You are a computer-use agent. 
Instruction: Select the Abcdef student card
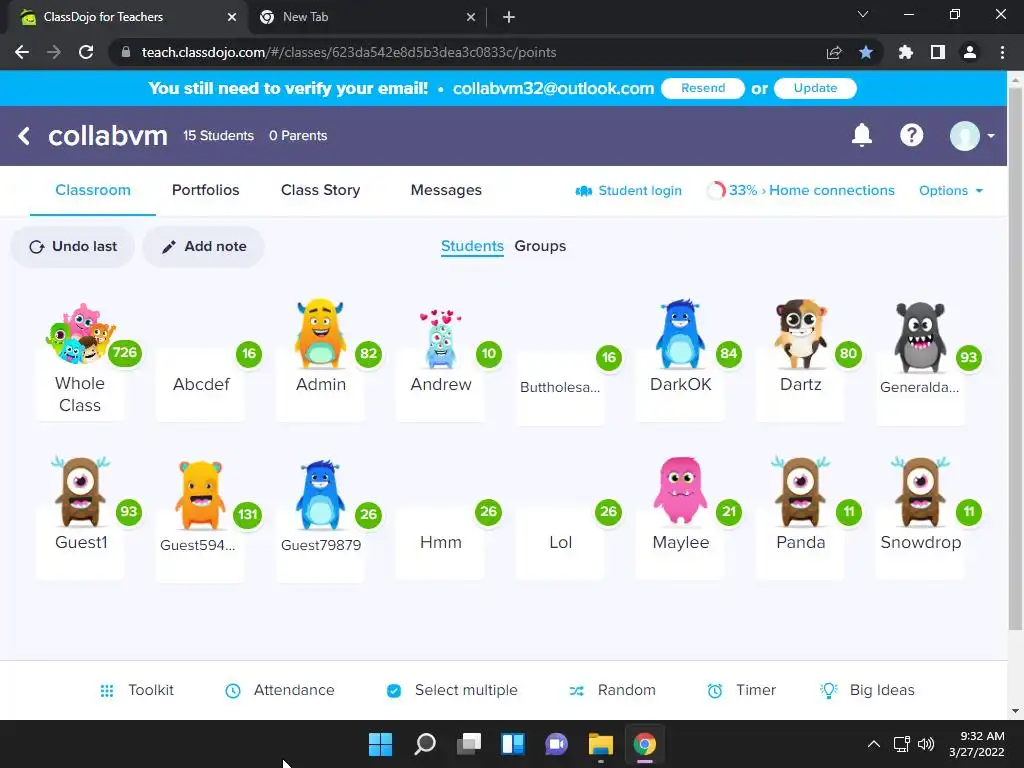click(x=201, y=384)
